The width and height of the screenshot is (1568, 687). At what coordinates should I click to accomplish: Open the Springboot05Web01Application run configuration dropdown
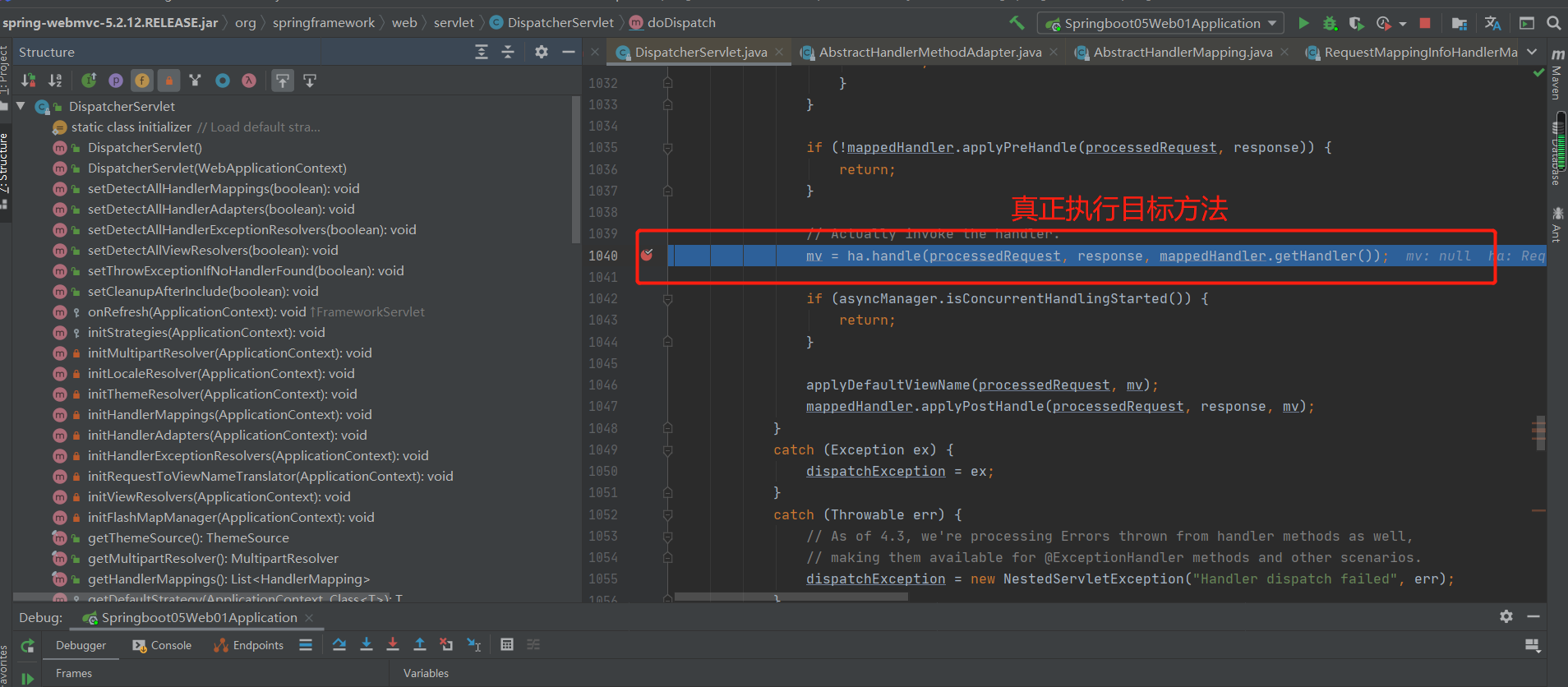1161,23
